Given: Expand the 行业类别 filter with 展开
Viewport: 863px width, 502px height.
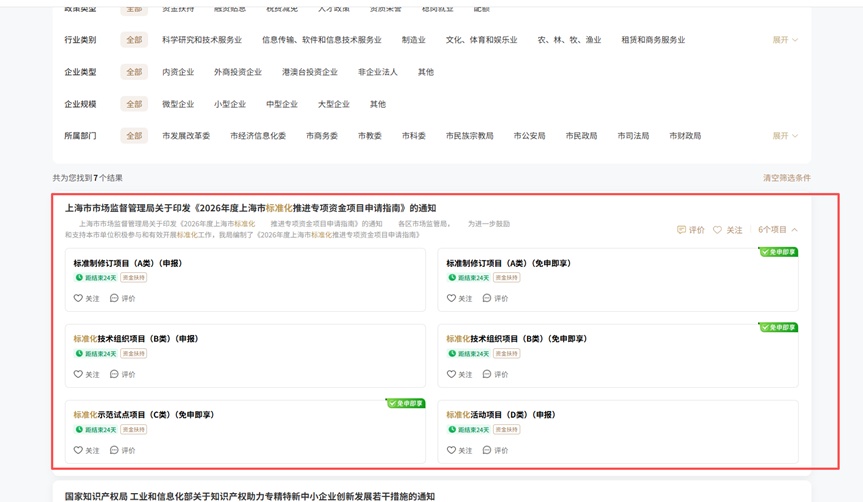Looking at the screenshot, I should click(784, 40).
